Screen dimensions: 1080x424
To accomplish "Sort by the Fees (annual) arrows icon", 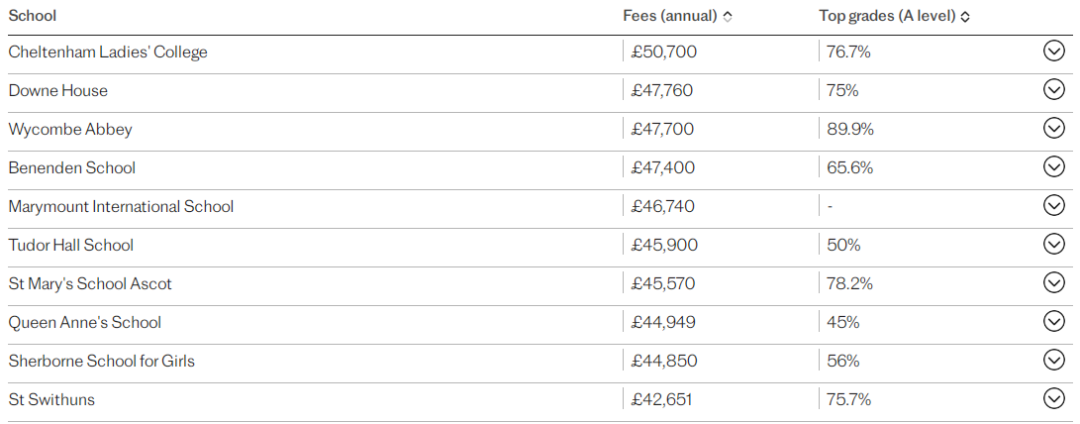I will pos(728,17).
